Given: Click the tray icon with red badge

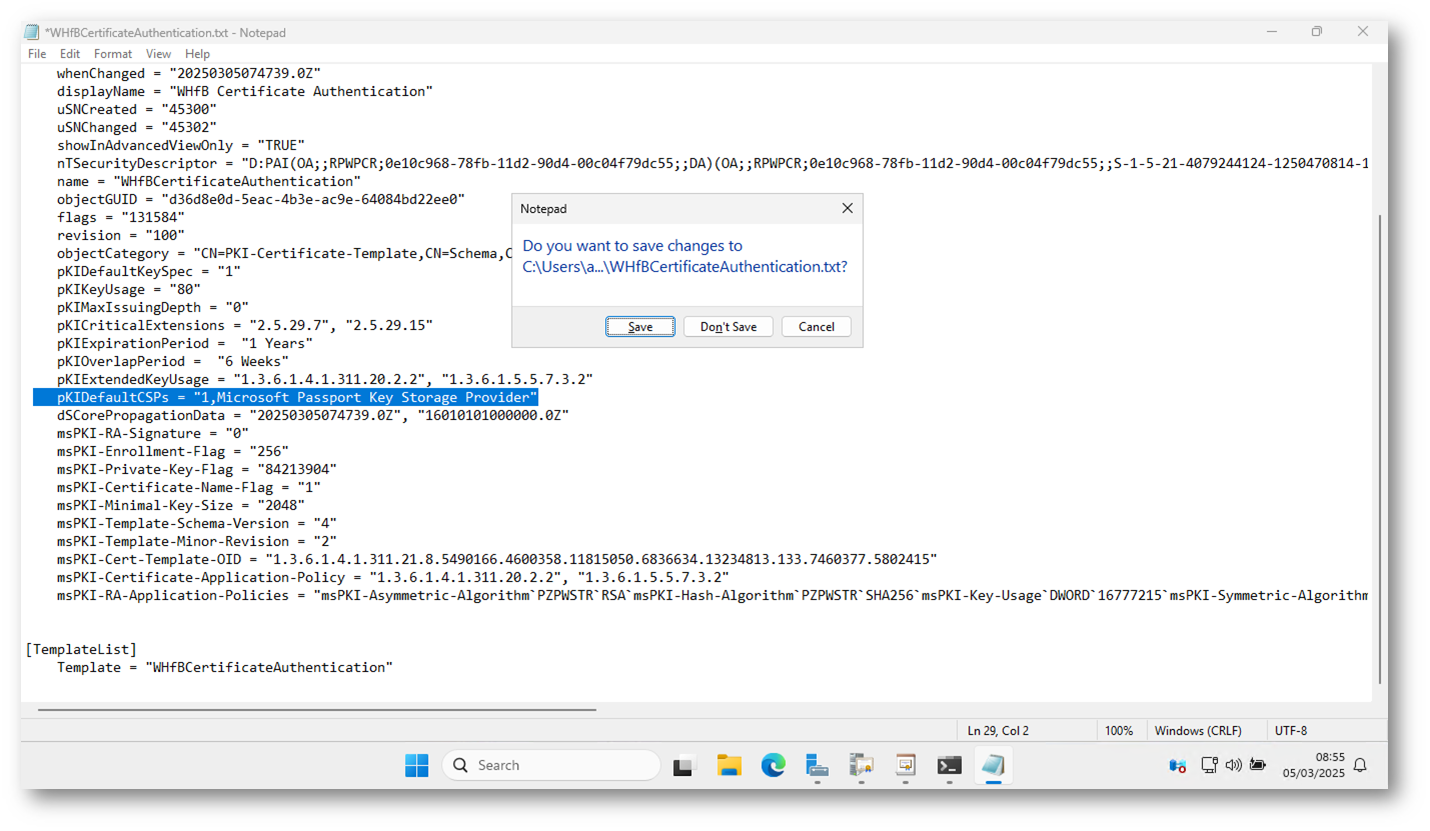Looking at the screenshot, I should pos(1178,766).
